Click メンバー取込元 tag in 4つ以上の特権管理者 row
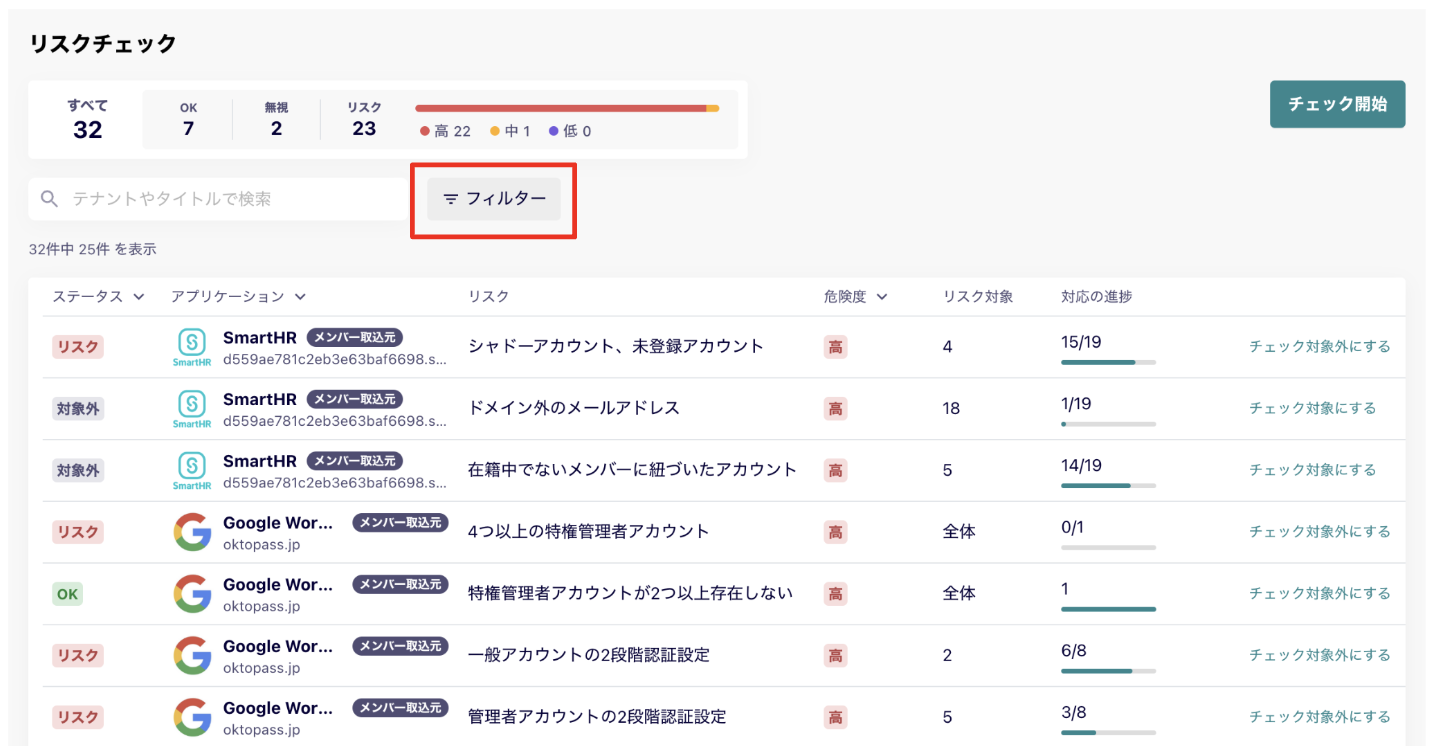The image size is (1440, 746). pos(400,522)
